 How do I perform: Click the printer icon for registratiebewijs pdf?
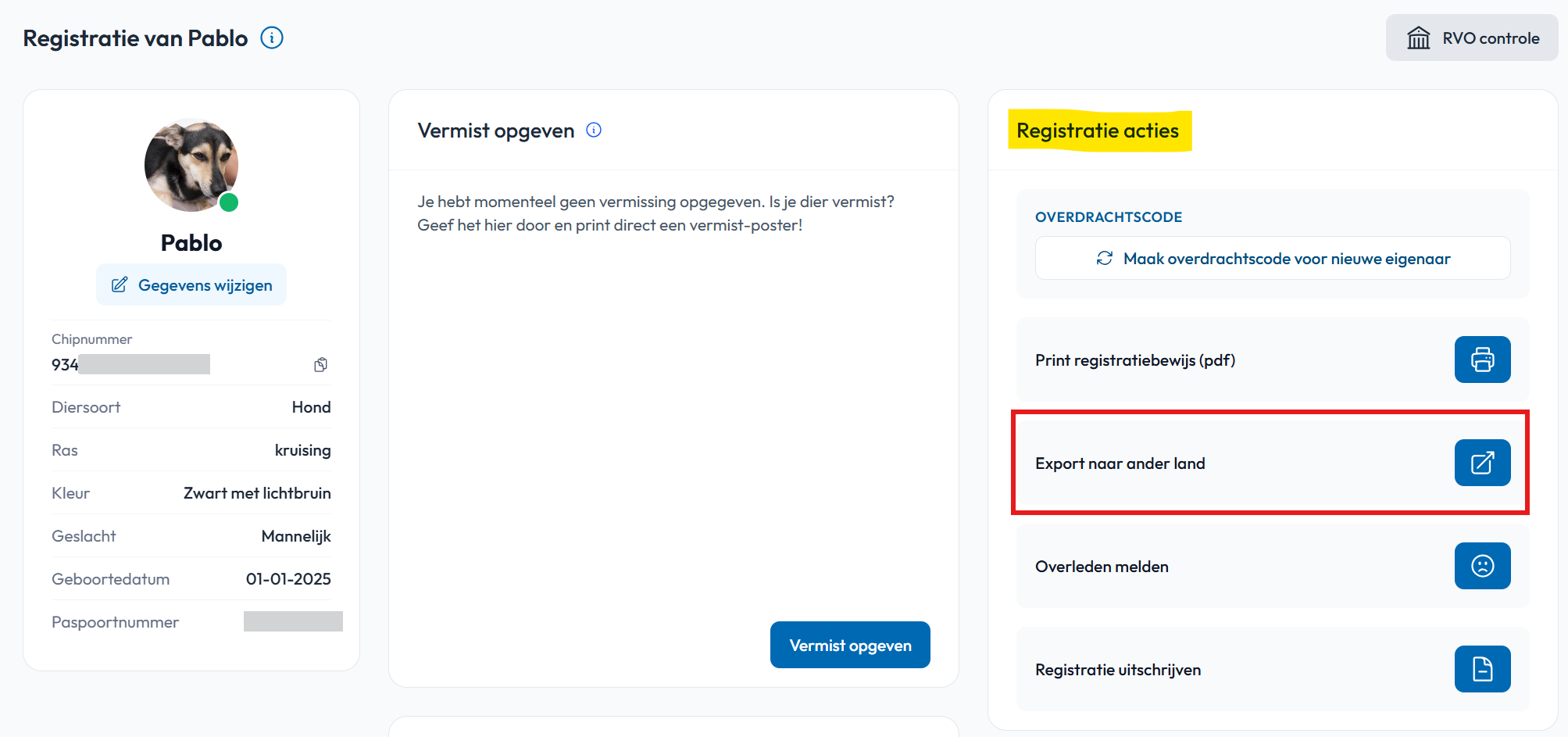pyautogui.click(x=1482, y=360)
